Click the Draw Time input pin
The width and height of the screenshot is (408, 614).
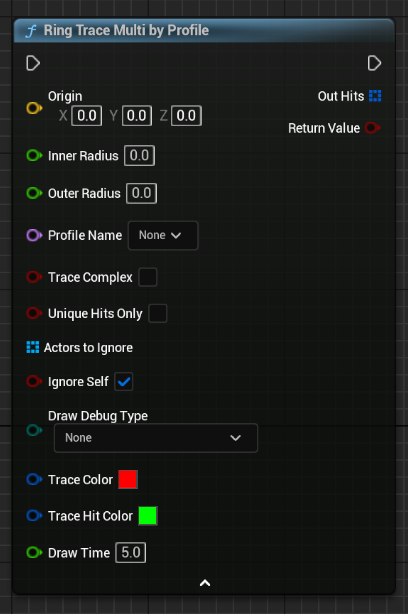[x=34, y=553]
